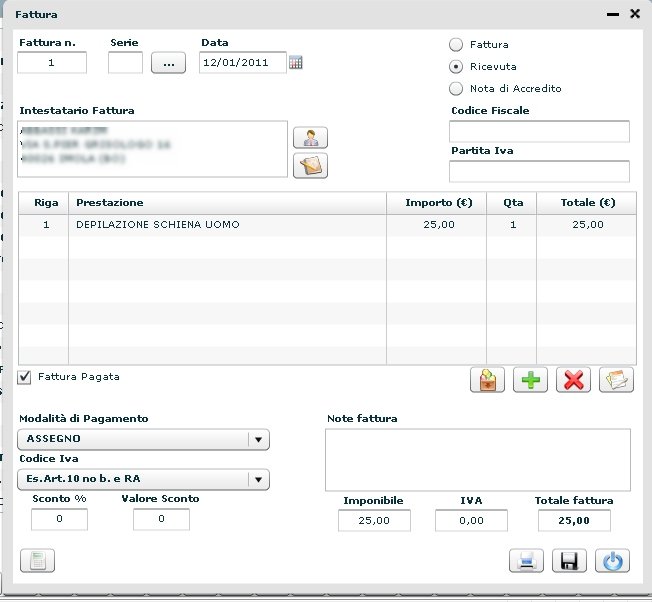The width and height of the screenshot is (652, 602).
Task: Save invoice with floppy disk icon
Action: [x=569, y=561]
